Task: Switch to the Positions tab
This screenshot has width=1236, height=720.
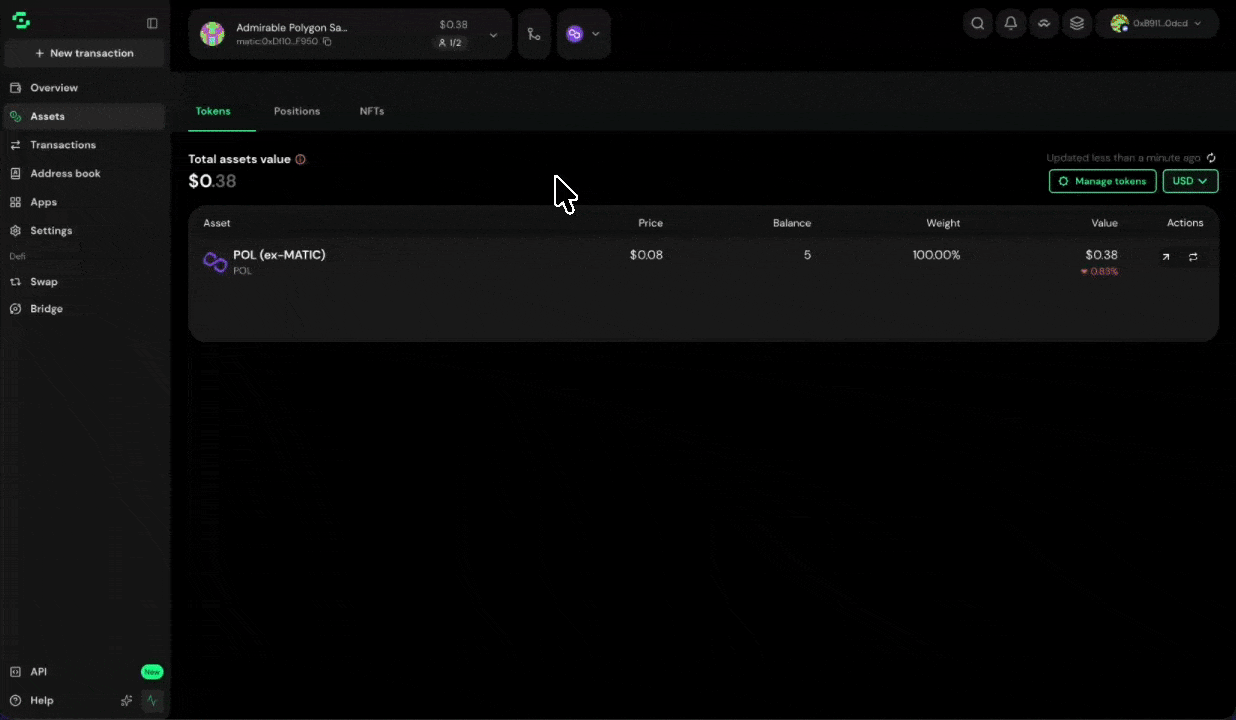Action: tap(297, 111)
